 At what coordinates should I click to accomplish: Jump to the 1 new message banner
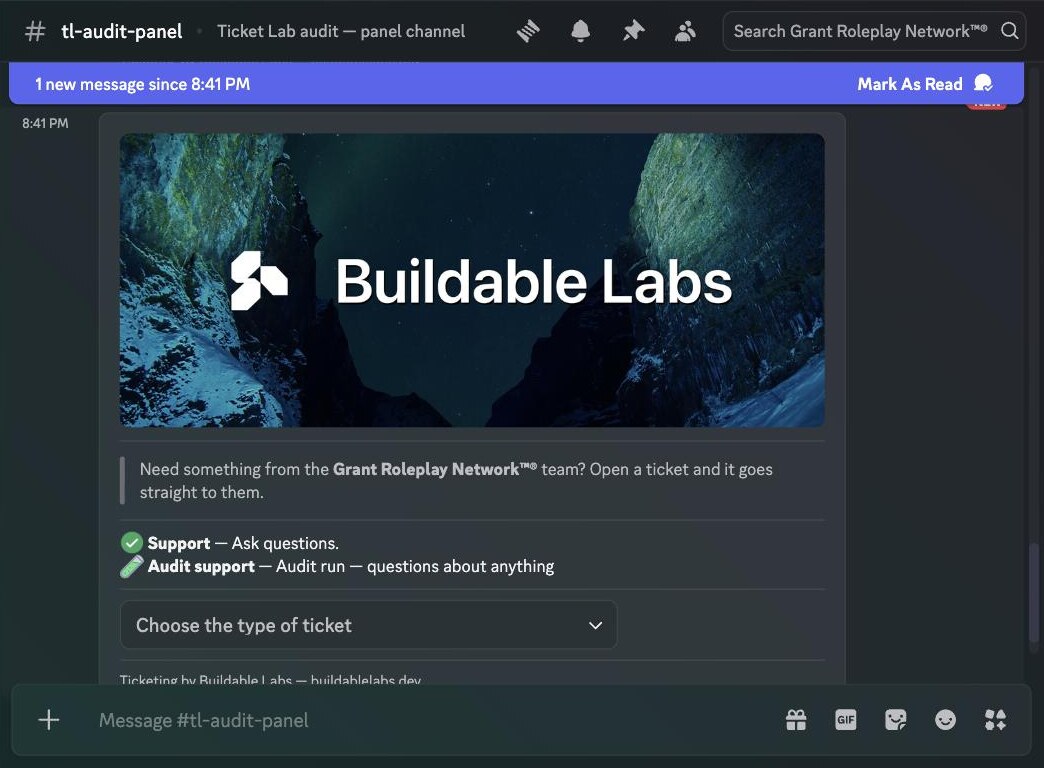[516, 84]
